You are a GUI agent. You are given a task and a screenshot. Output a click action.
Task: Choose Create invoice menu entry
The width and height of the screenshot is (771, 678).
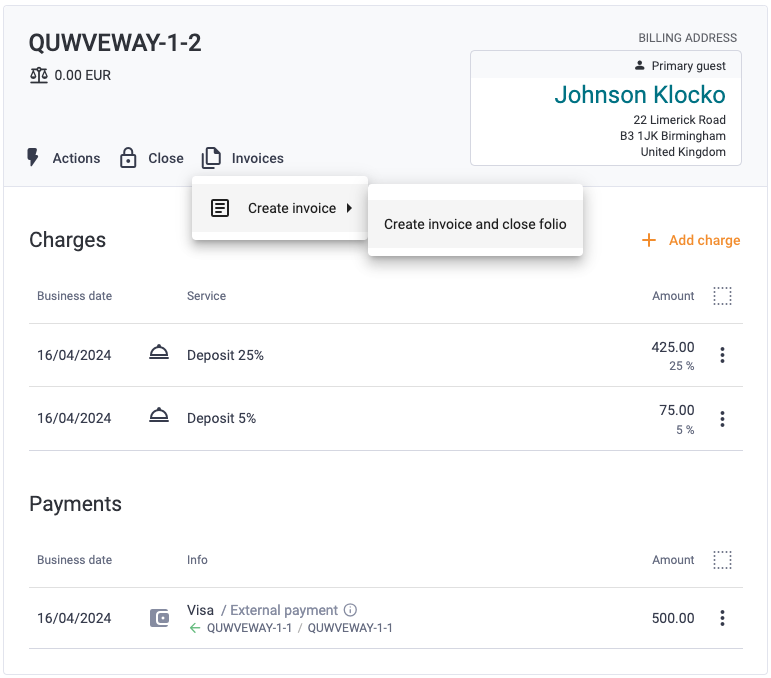tap(280, 208)
